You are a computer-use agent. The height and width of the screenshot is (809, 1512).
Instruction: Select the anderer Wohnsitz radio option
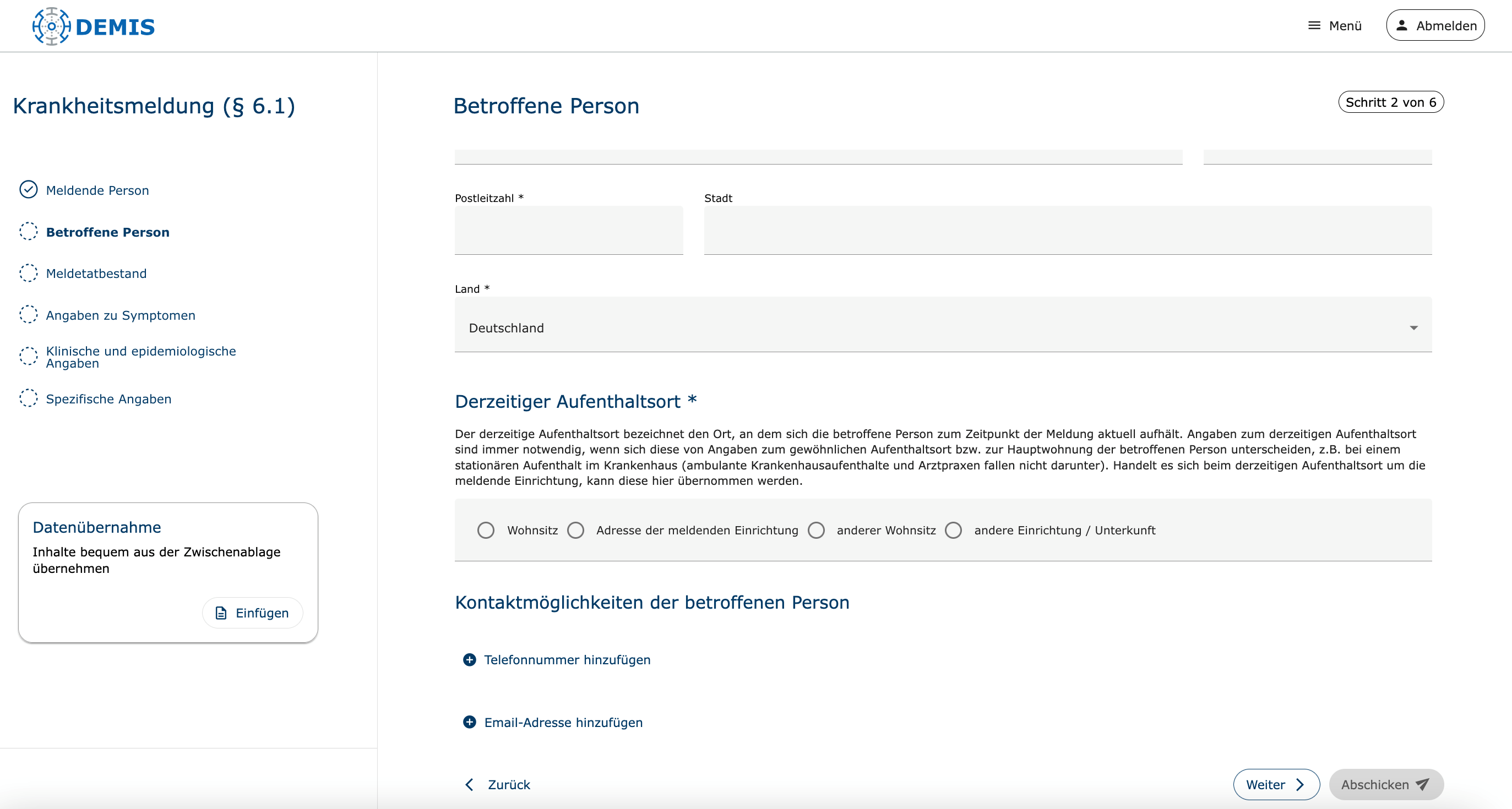tap(816, 531)
